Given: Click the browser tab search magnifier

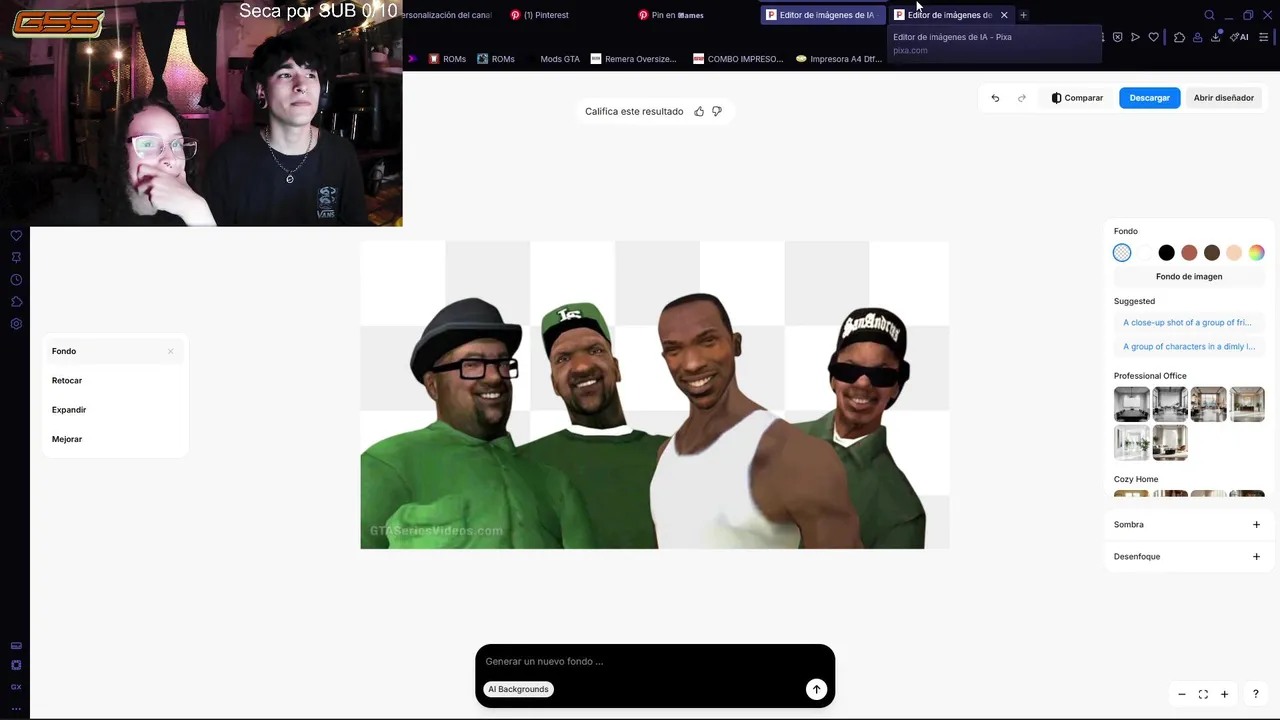Looking at the screenshot, I should coord(1209,15).
